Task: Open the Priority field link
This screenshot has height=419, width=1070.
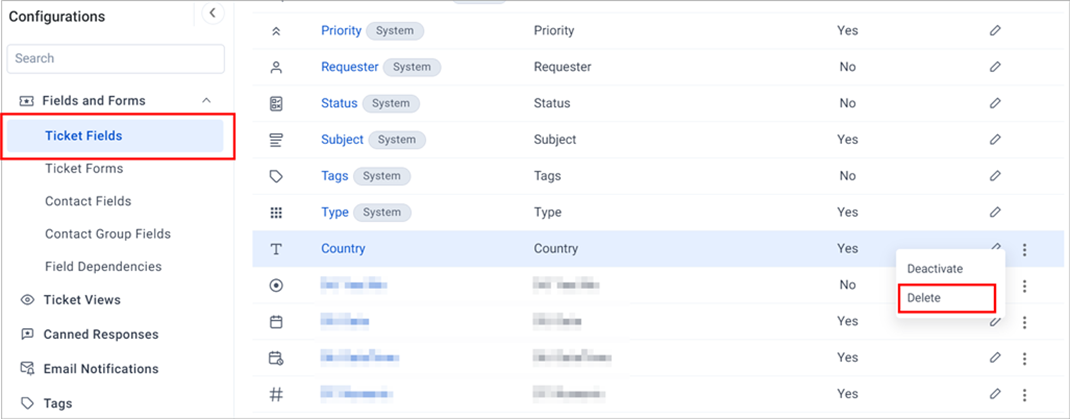Action: (x=341, y=31)
